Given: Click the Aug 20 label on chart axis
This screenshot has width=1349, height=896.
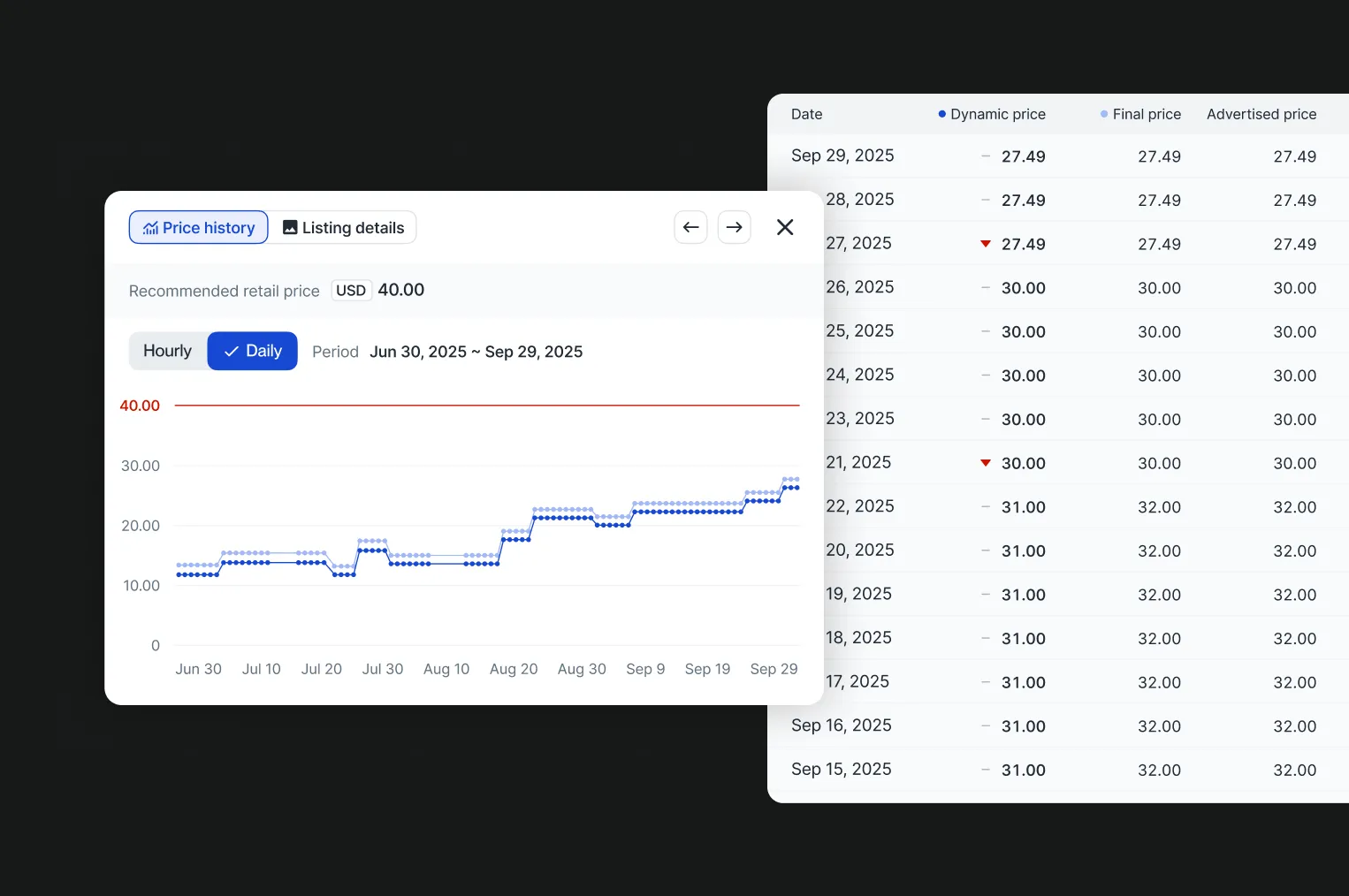Looking at the screenshot, I should 514,669.
